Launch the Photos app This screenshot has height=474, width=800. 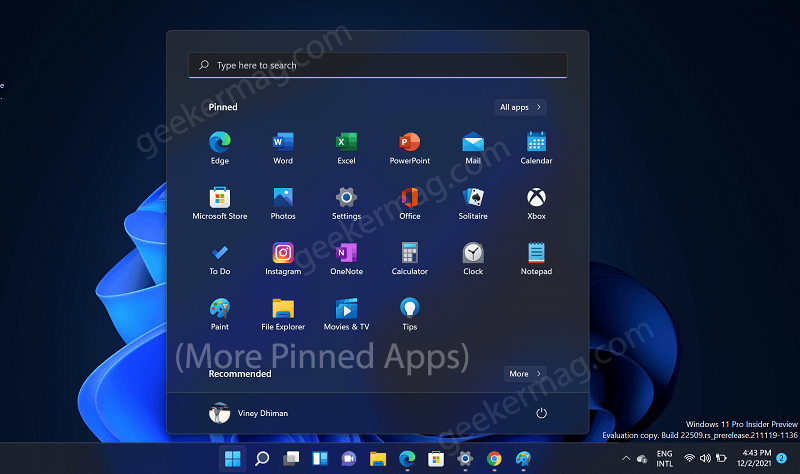coord(283,203)
